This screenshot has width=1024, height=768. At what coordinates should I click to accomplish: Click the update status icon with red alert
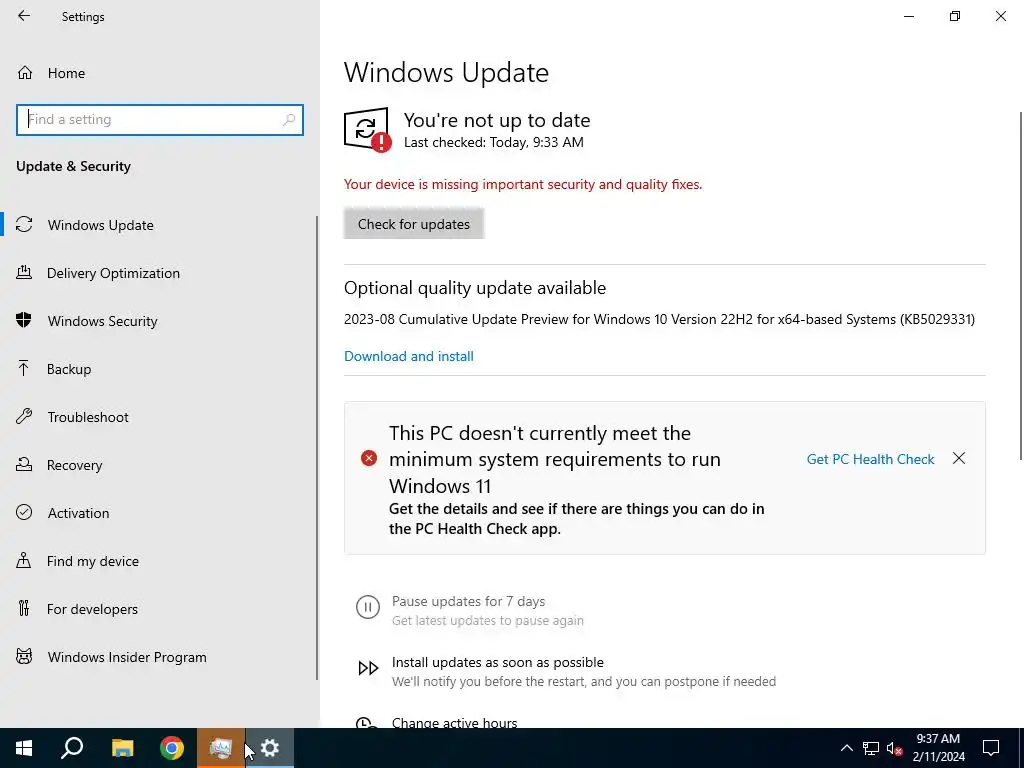tap(368, 129)
